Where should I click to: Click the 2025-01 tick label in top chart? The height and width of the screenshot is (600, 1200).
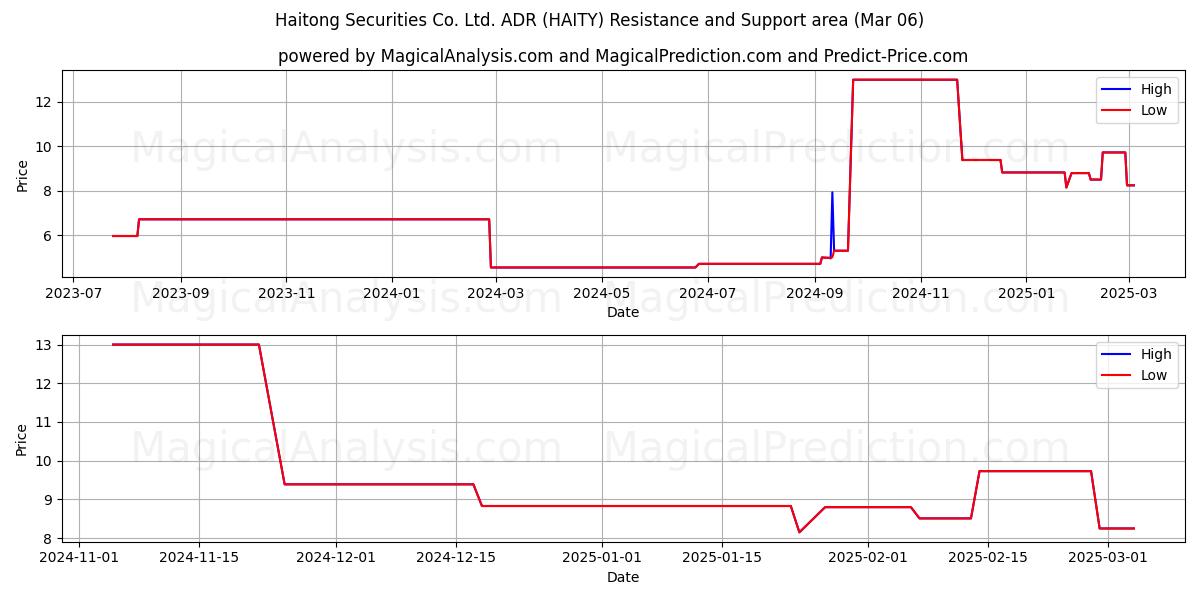[x=1026, y=294]
